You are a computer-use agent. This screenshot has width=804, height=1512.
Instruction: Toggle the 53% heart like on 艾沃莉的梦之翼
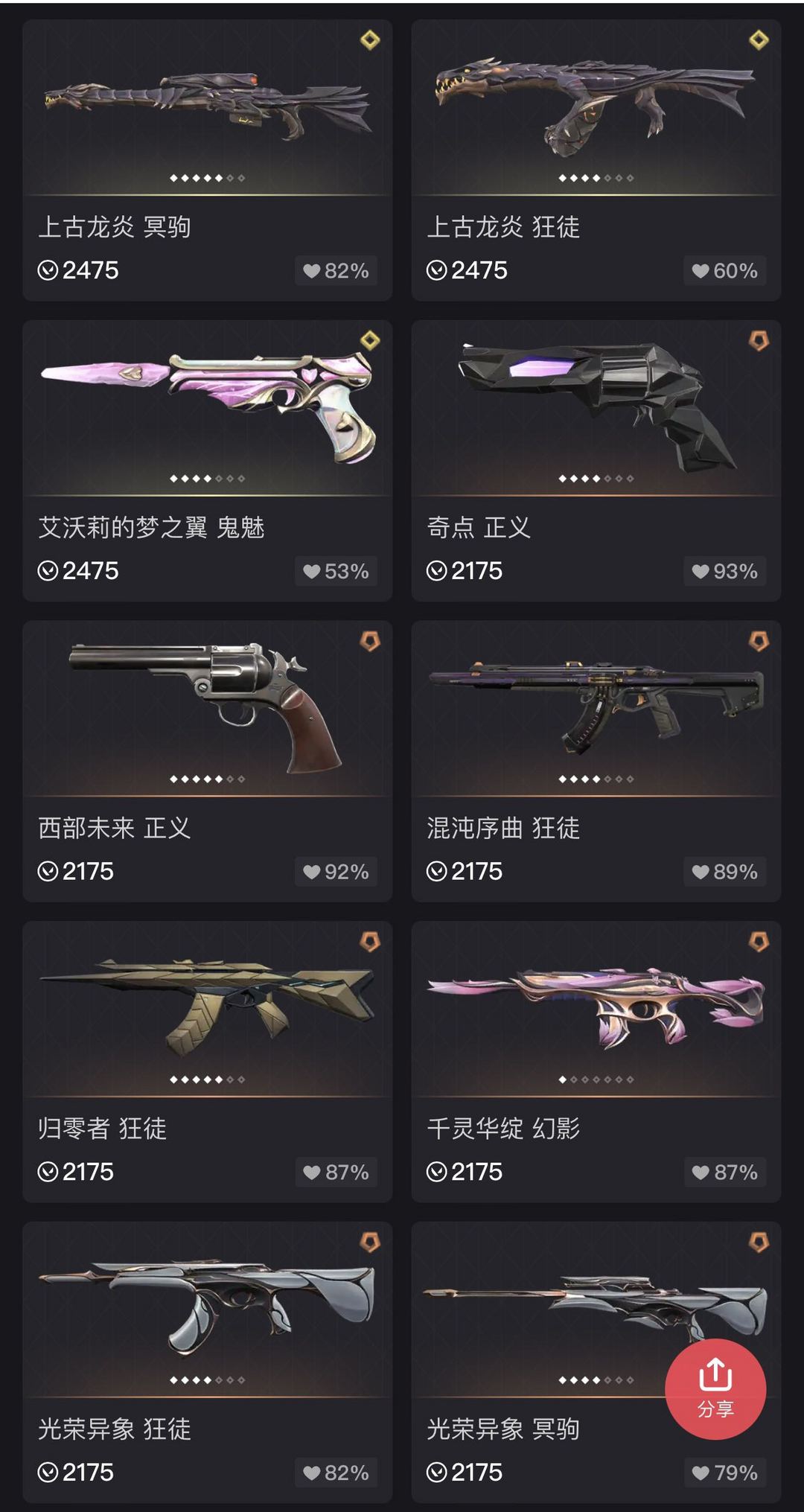click(336, 572)
